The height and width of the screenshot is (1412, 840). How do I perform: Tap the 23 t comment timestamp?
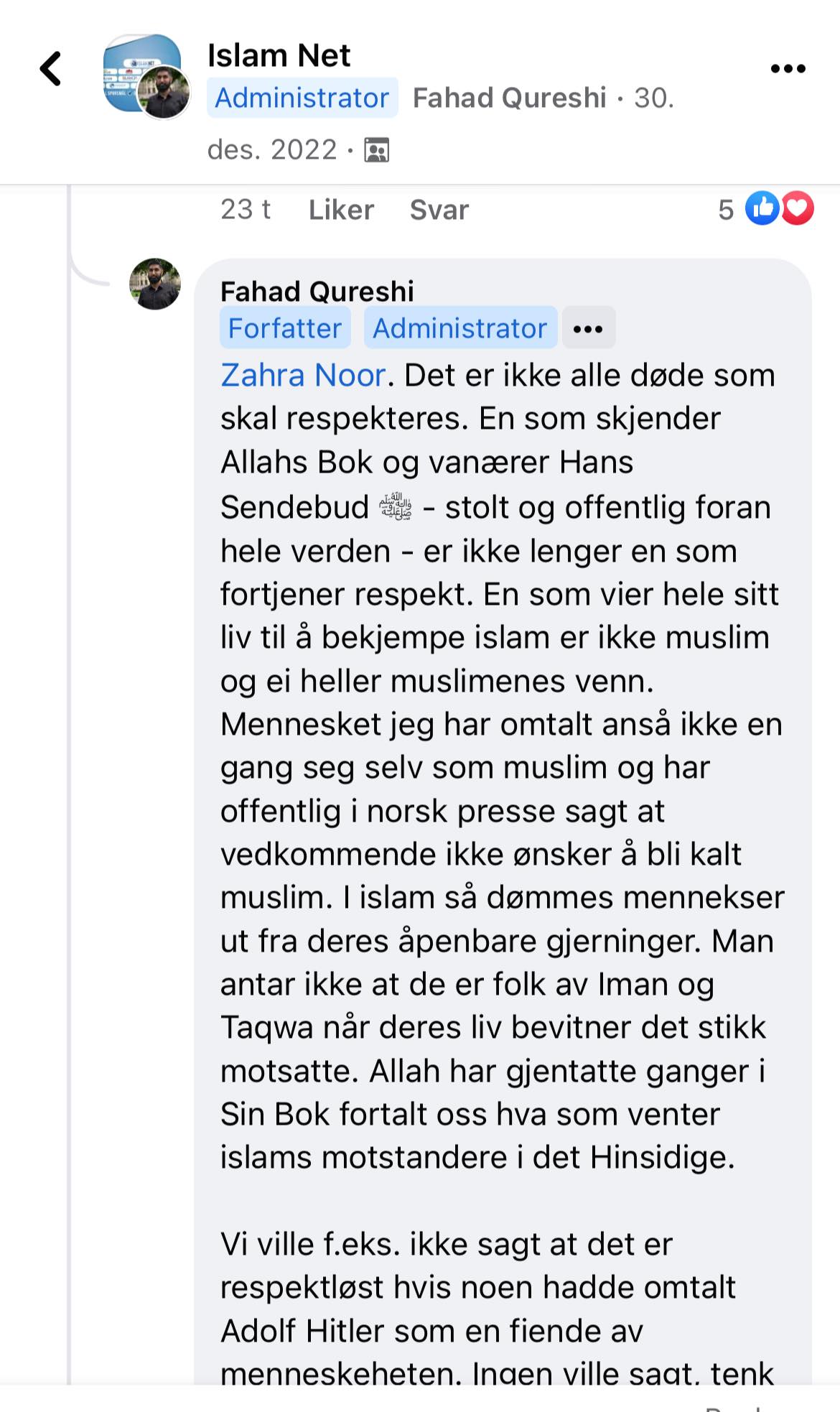[x=245, y=210]
